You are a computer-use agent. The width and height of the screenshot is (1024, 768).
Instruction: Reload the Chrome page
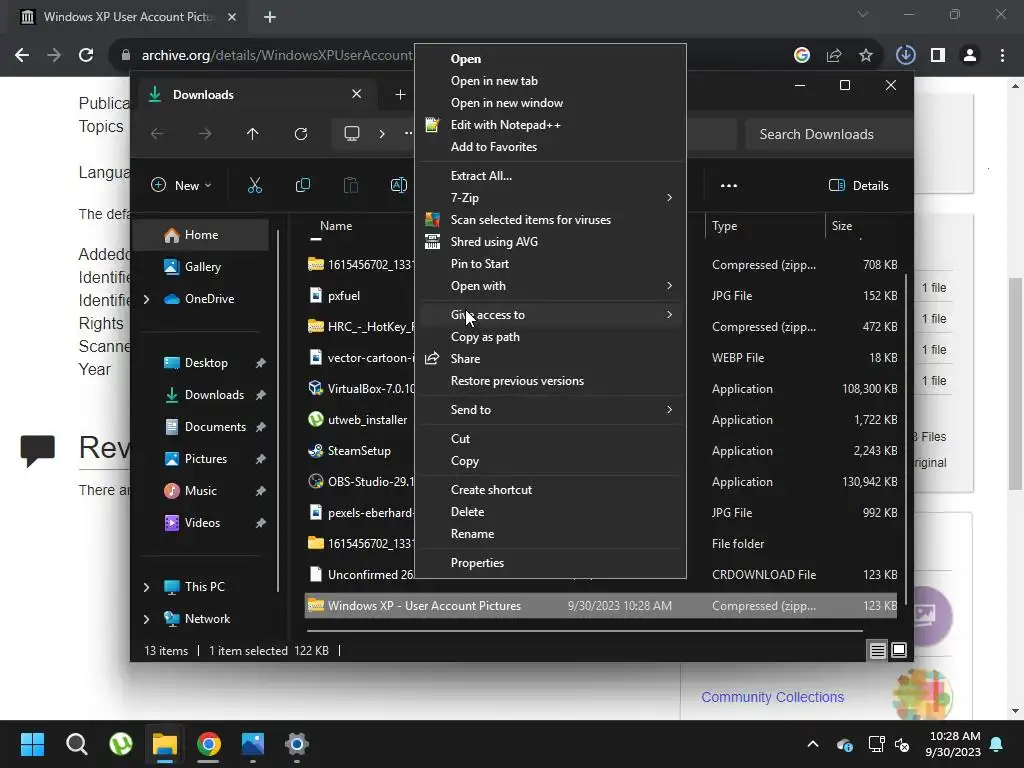click(x=86, y=56)
